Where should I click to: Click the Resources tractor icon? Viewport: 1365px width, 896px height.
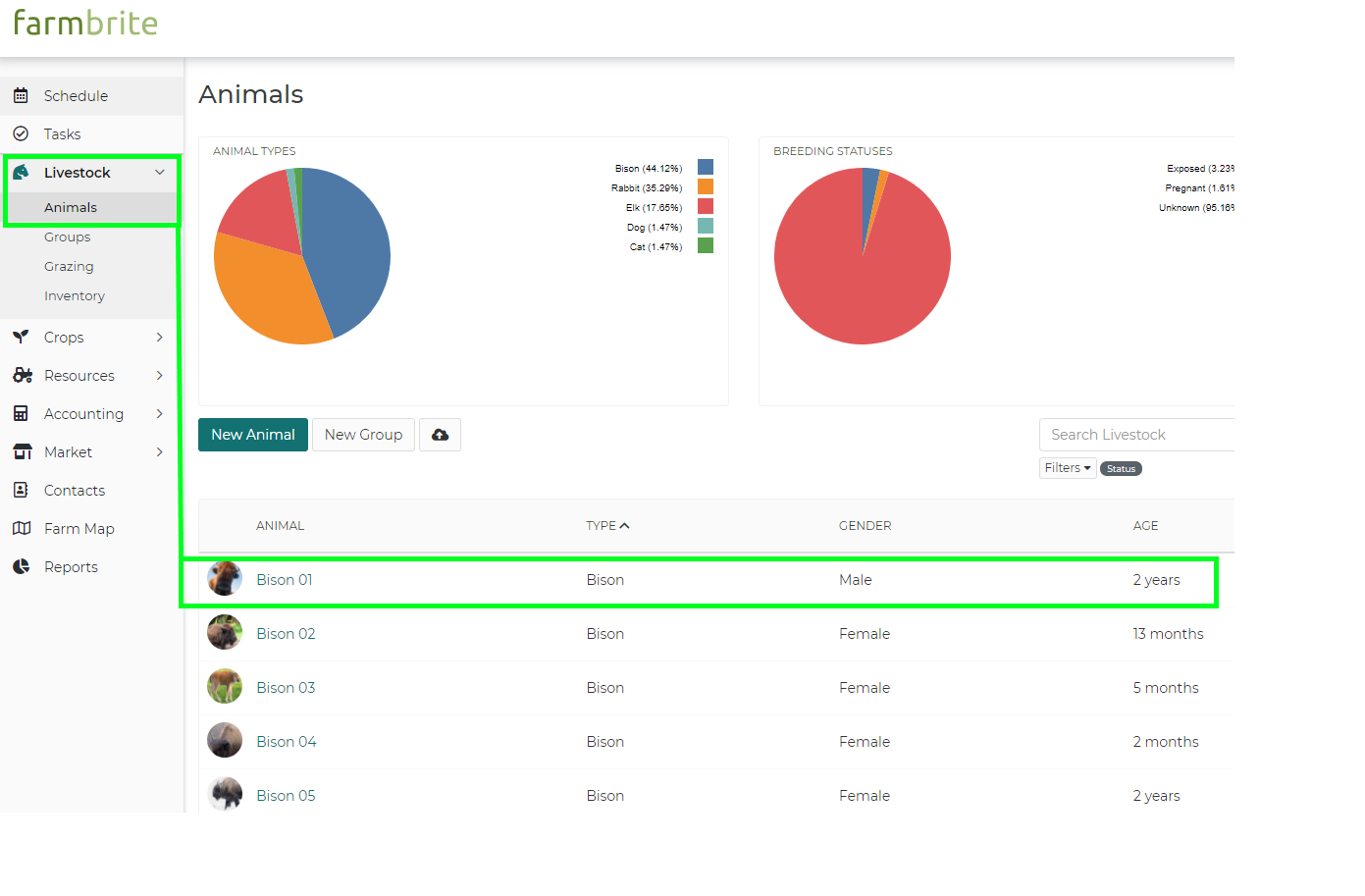[23, 375]
